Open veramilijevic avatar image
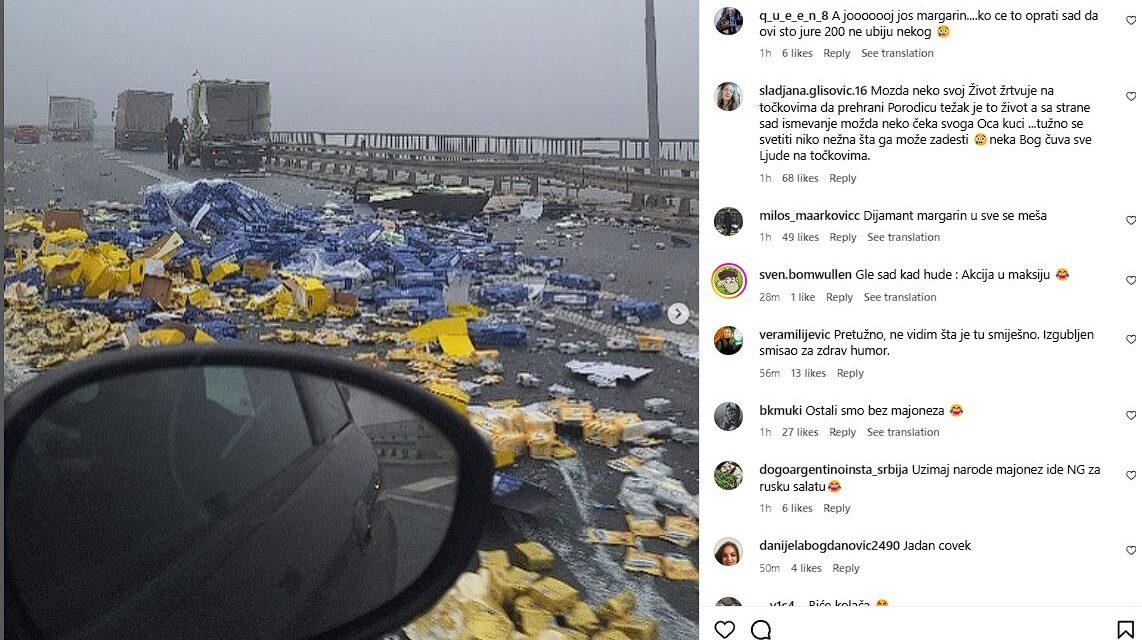Image resolution: width=1142 pixels, height=640 pixels. click(728, 341)
